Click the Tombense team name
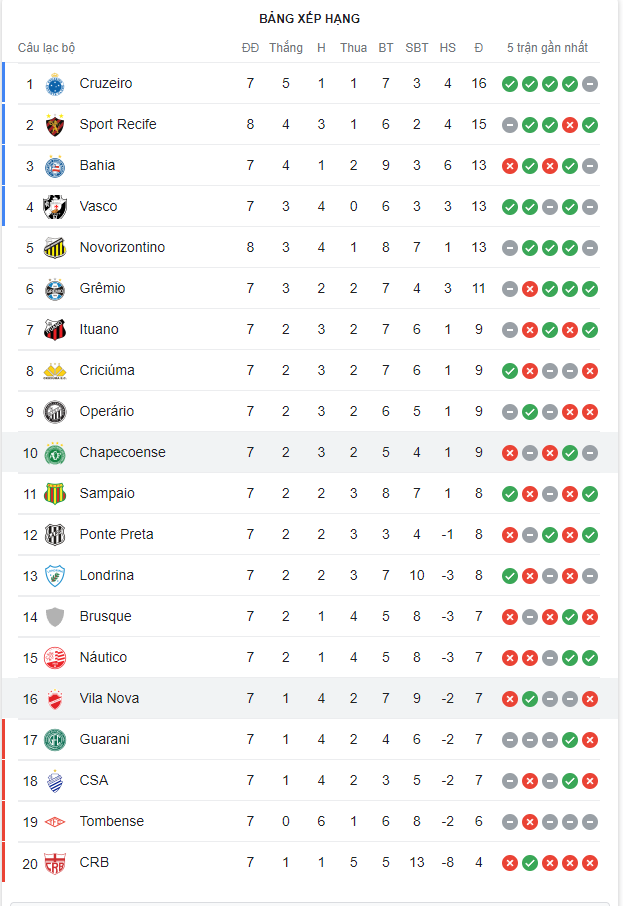This screenshot has height=906, width=623. point(111,821)
